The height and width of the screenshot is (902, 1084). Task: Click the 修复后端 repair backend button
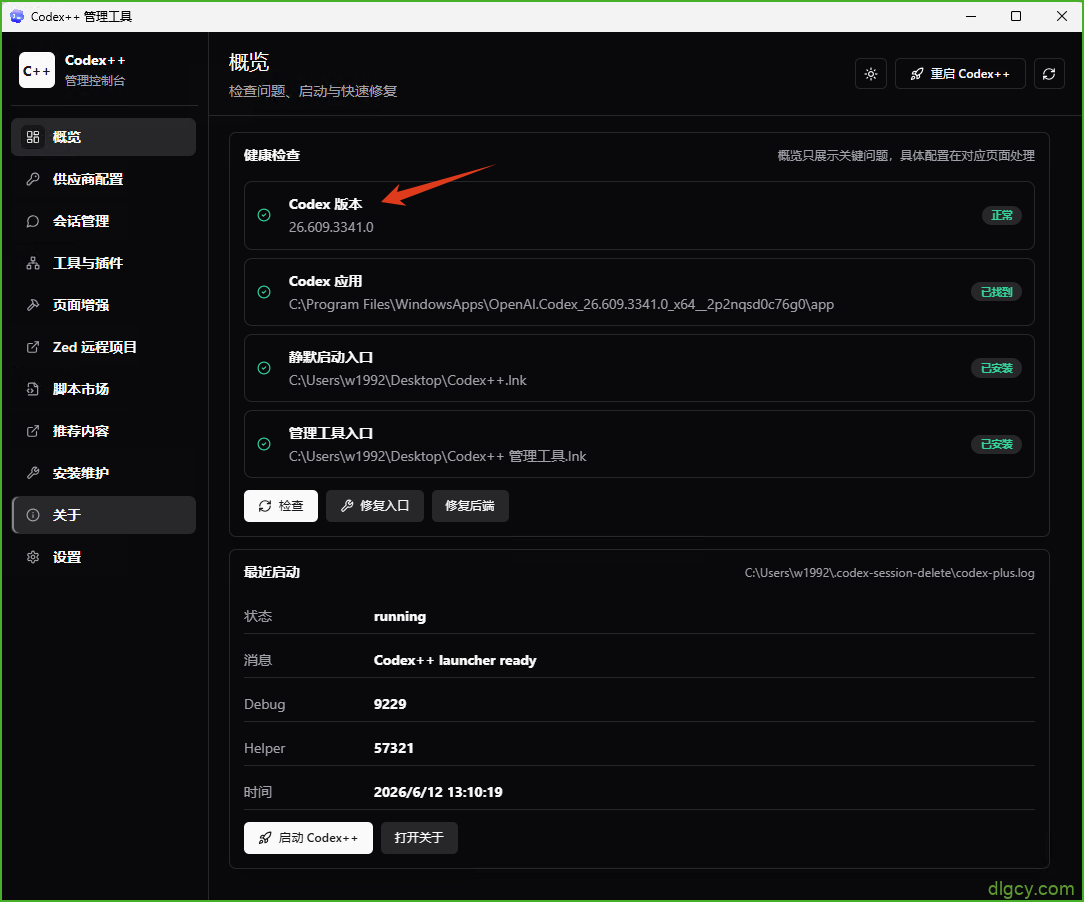click(x=470, y=506)
